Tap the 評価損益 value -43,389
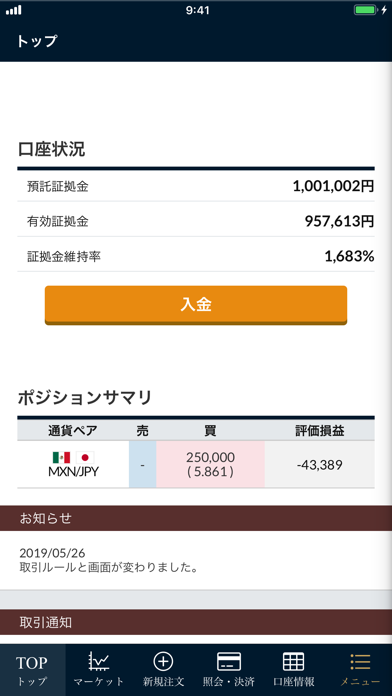This screenshot has height=696, width=392. click(x=320, y=464)
